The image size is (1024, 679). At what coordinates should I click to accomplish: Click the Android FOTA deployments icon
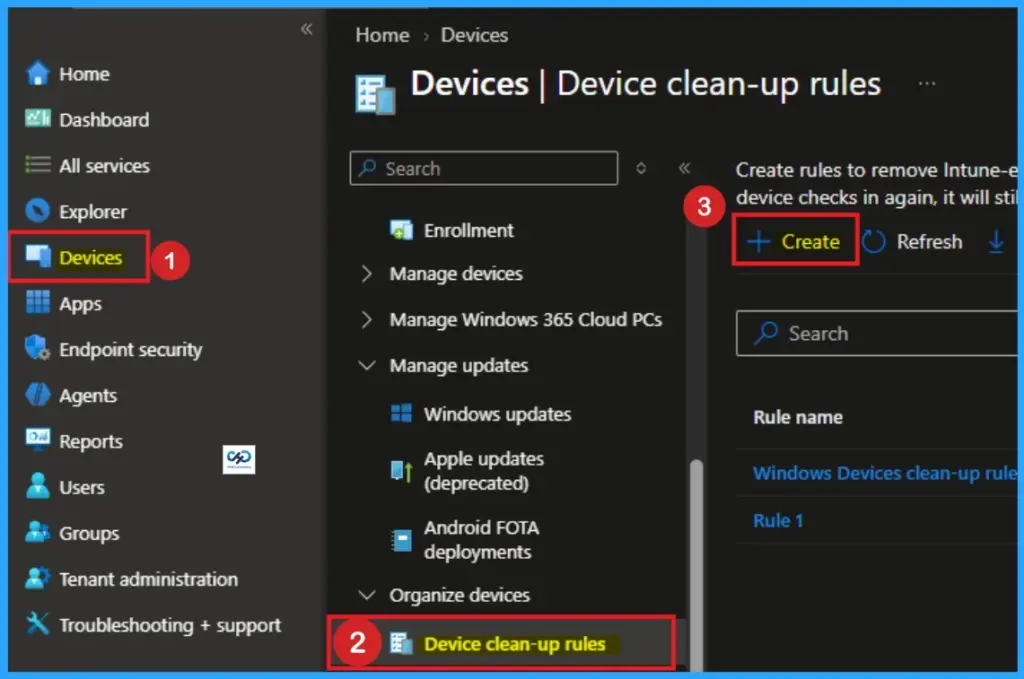coord(401,540)
